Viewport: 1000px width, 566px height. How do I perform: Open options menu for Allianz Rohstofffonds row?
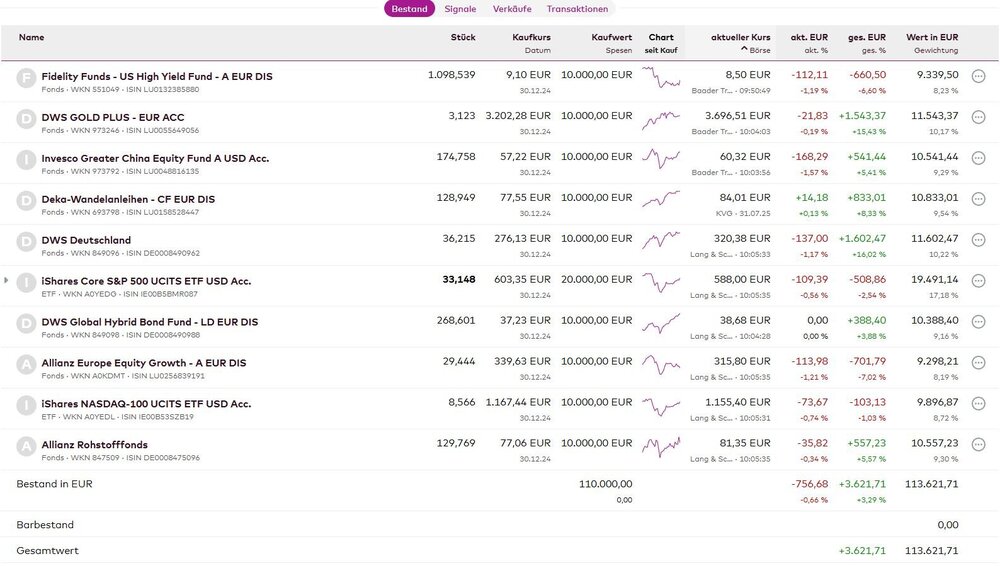click(x=978, y=445)
